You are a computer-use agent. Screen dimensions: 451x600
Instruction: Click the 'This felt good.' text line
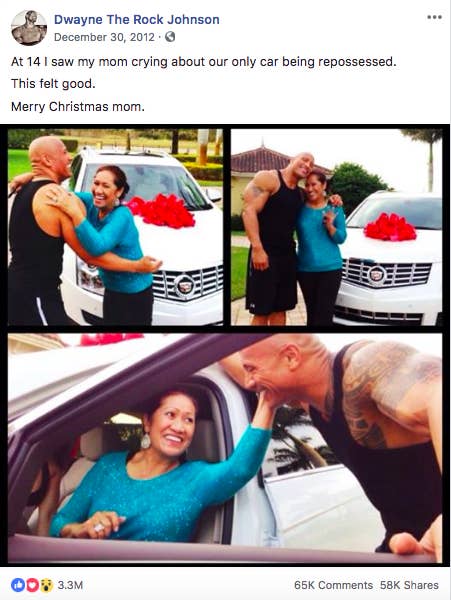pyautogui.click(x=53, y=84)
